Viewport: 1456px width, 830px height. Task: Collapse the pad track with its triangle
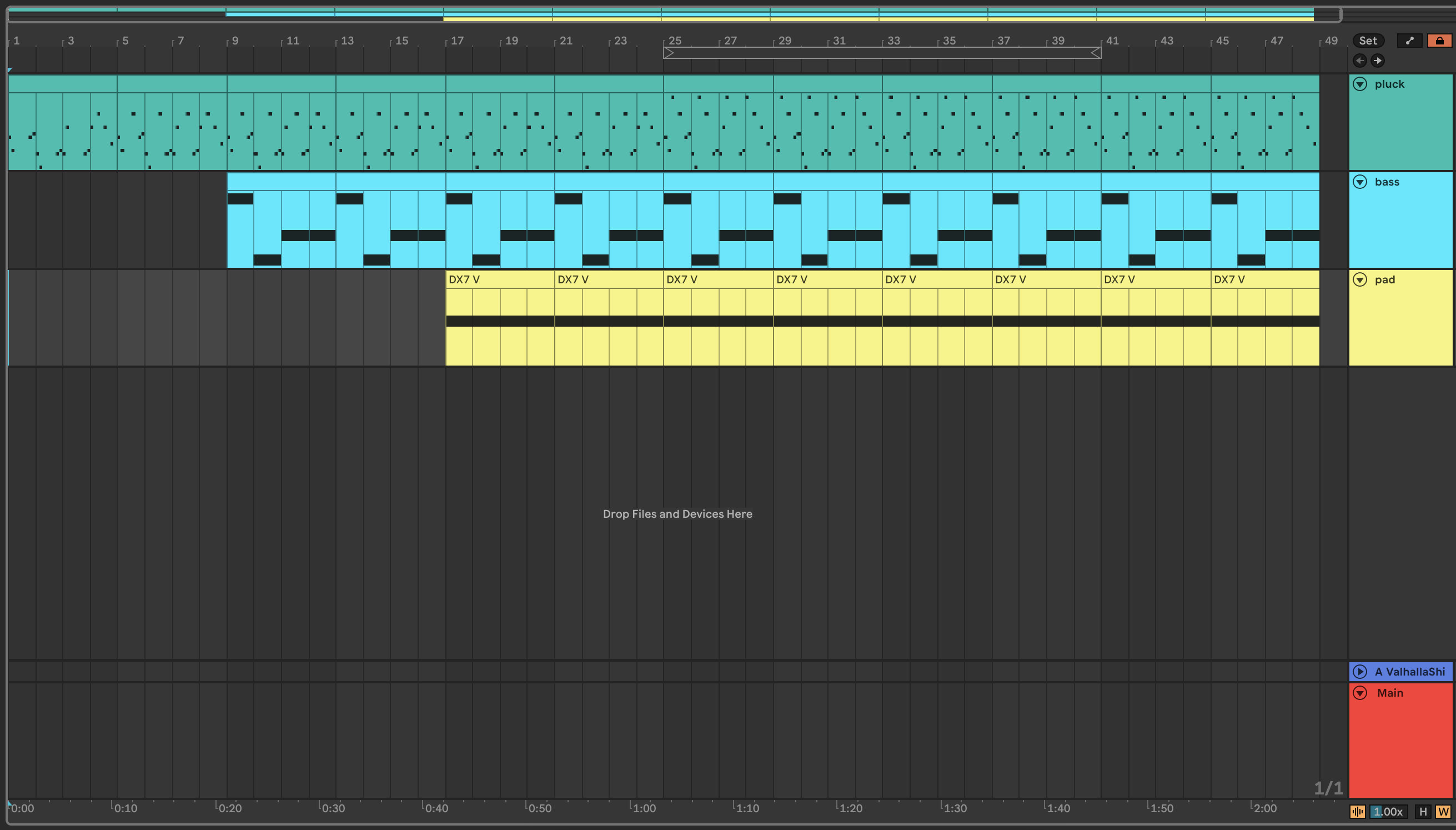pyautogui.click(x=1360, y=279)
